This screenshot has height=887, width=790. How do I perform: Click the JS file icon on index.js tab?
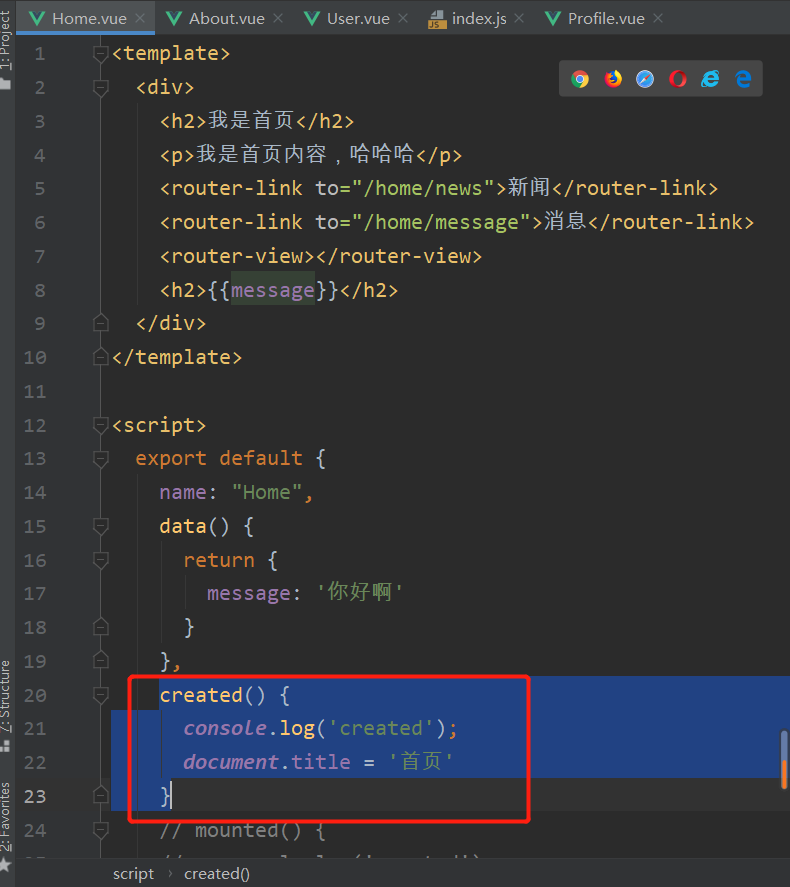[x=437, y=19]
